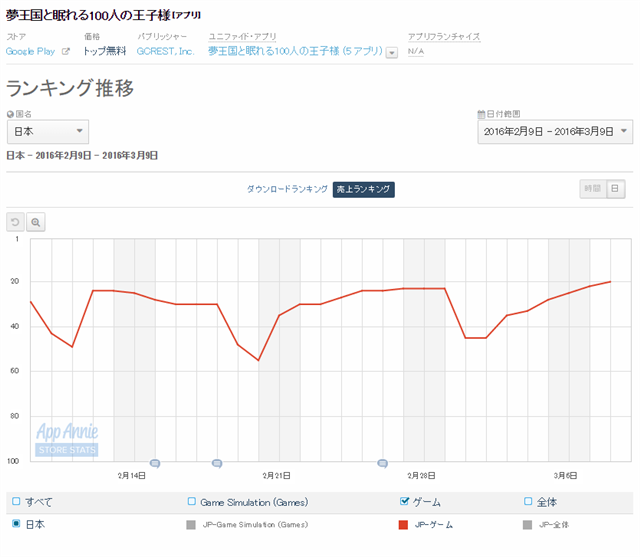The width and height of the screenshot is (640, 557).
Task: Open the comment bubble near 2月14日
Action: (155, 463)
